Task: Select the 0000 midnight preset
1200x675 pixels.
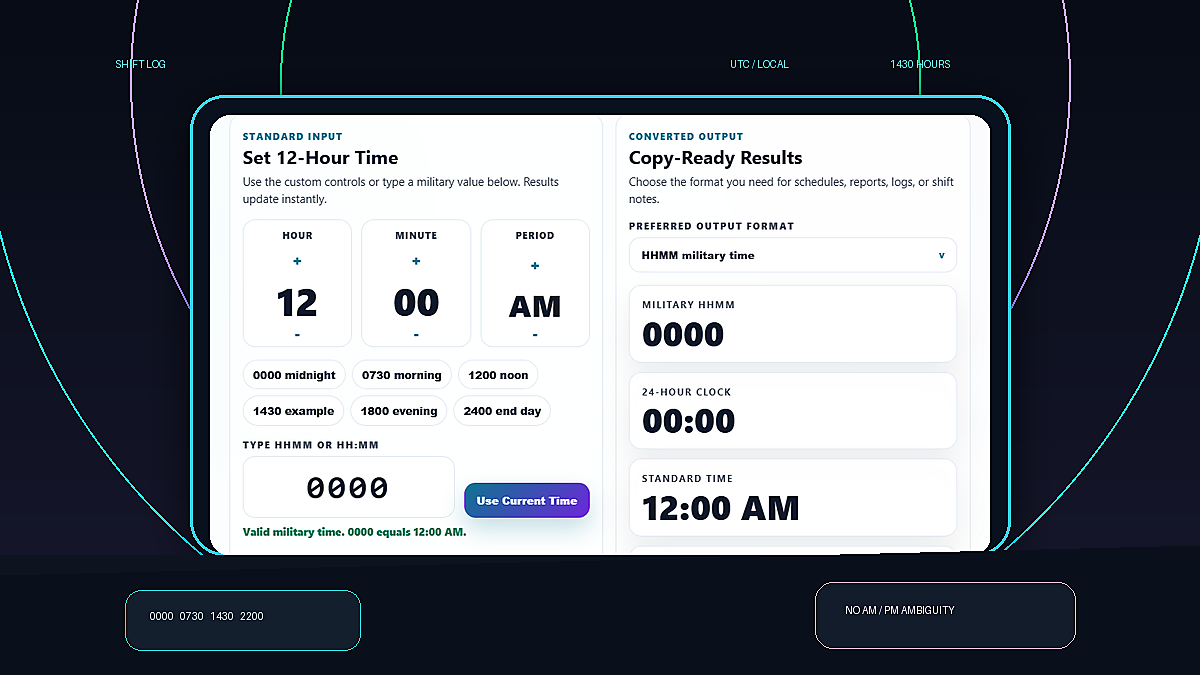Action: coord(294,375)
